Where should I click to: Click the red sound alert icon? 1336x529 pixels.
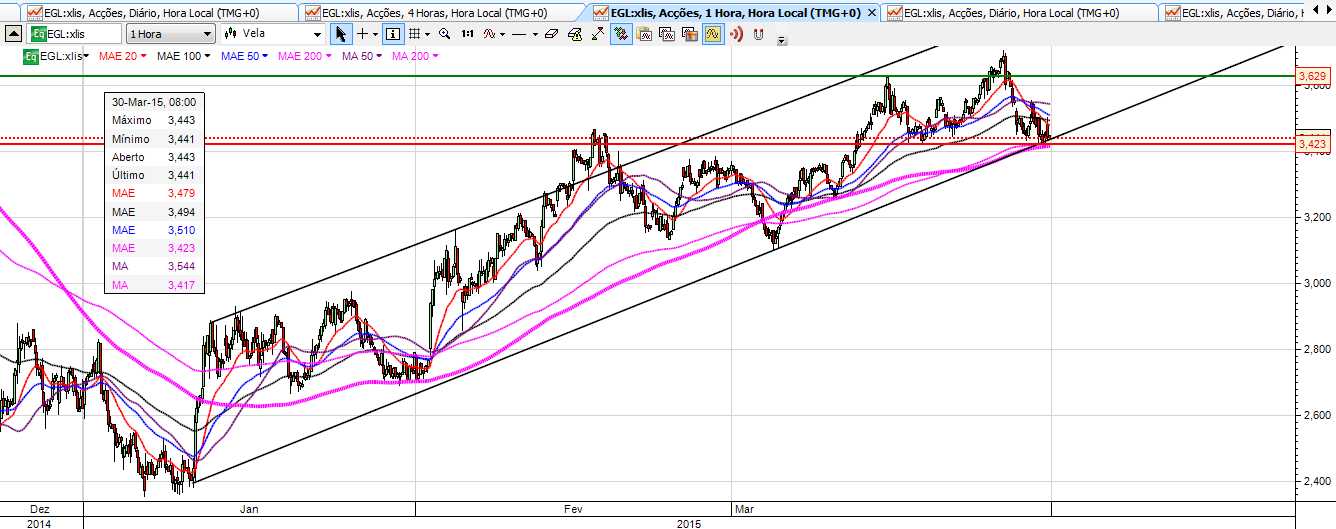click(x=736, y=34)
